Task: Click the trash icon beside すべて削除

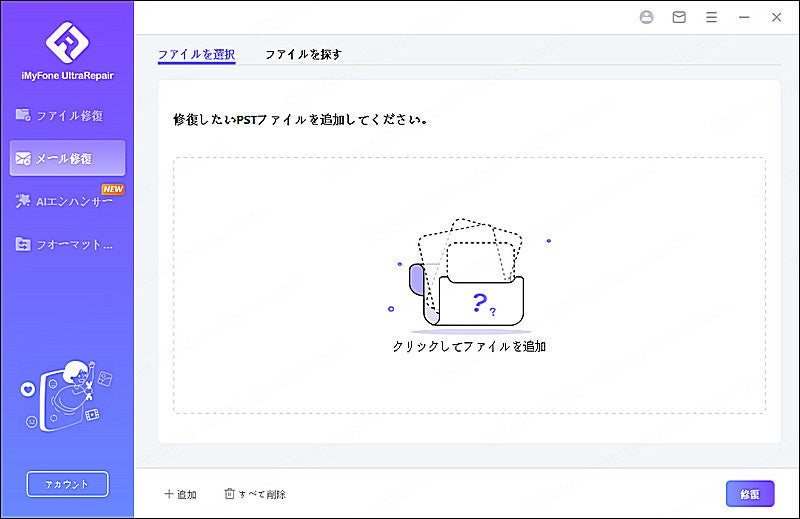Action: click(x=229, y=494)
